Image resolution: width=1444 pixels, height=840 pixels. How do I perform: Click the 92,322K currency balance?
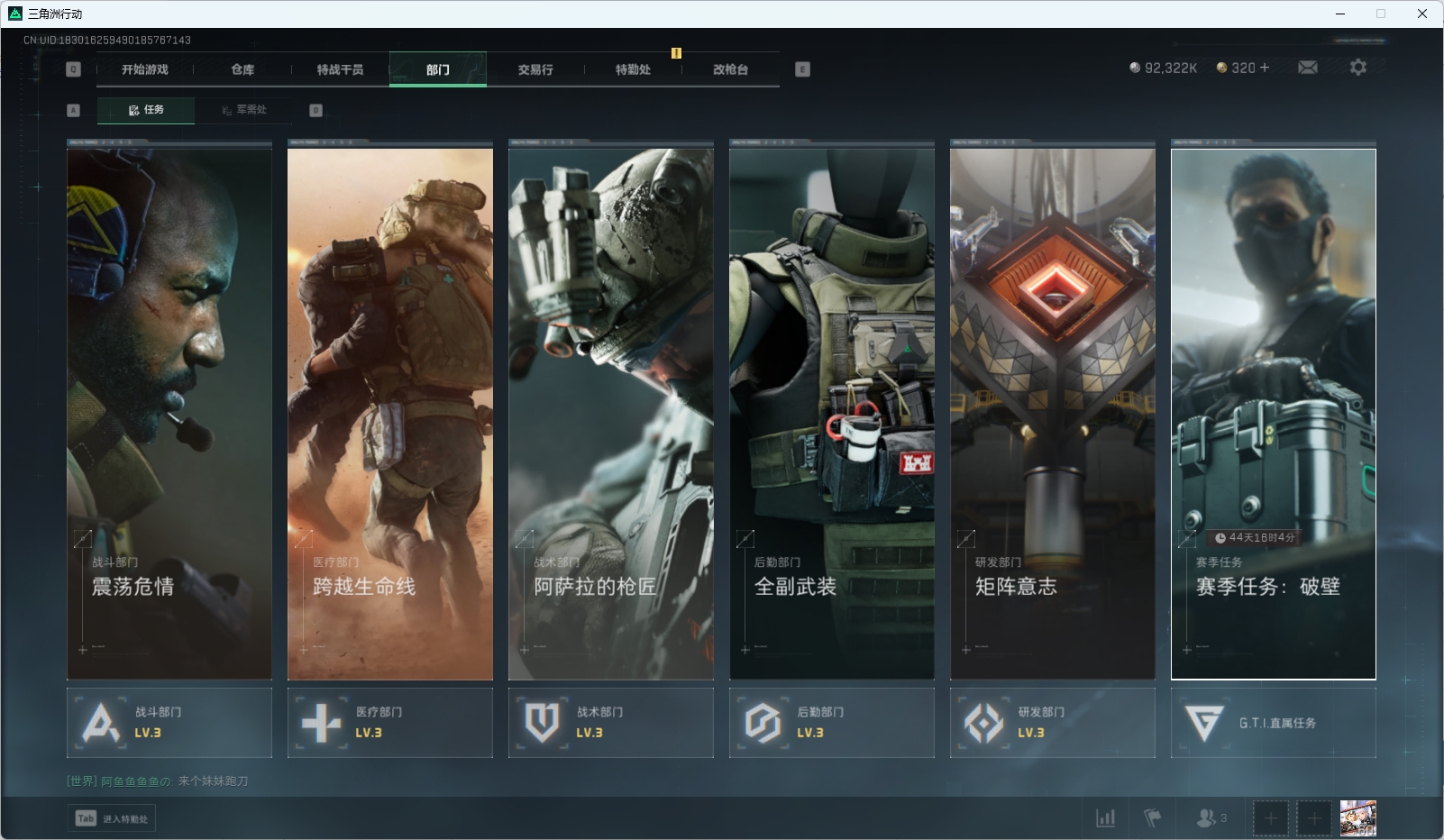pyautogui.click(x=1164, y=68)
